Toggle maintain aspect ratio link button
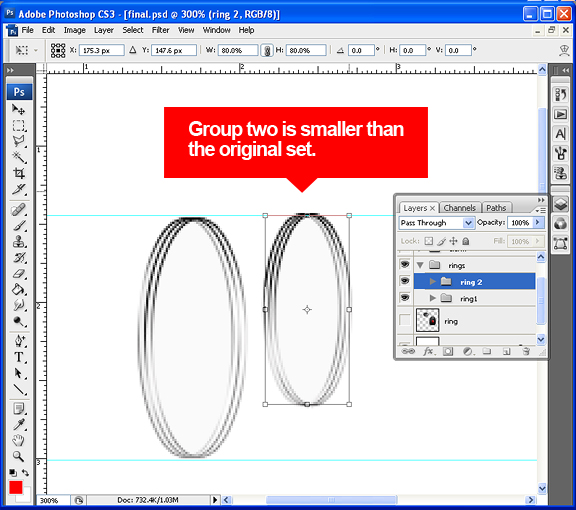Screen dimensions: 576x510 point(267,50)
